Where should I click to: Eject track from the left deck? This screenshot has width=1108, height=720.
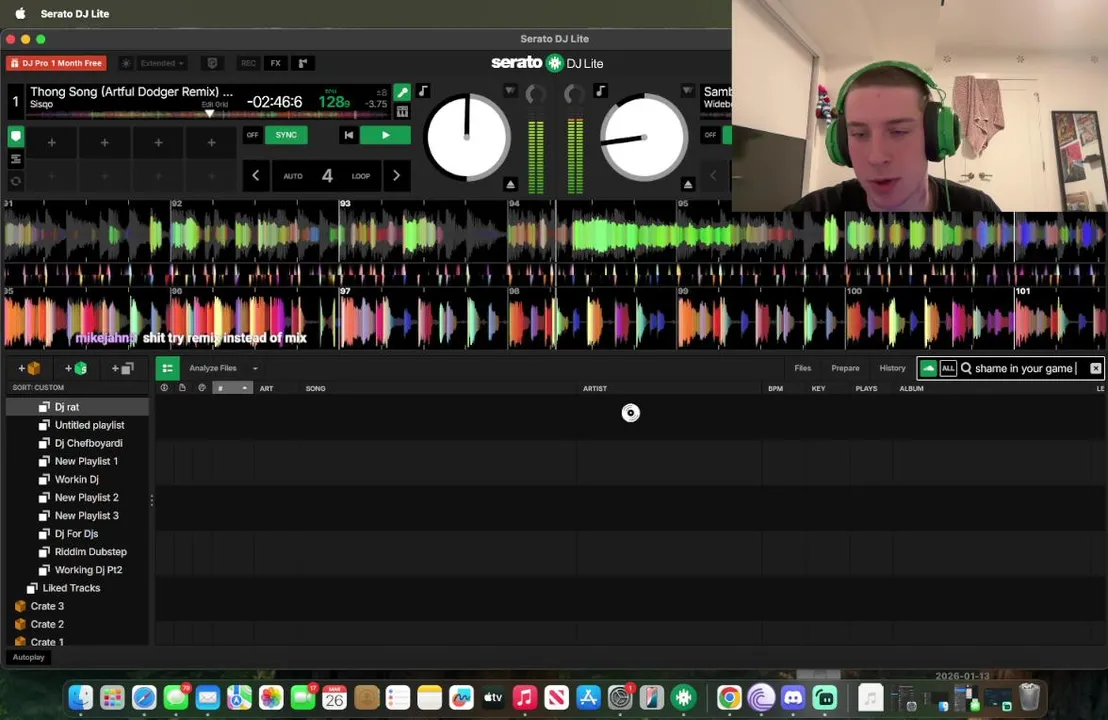510,184
